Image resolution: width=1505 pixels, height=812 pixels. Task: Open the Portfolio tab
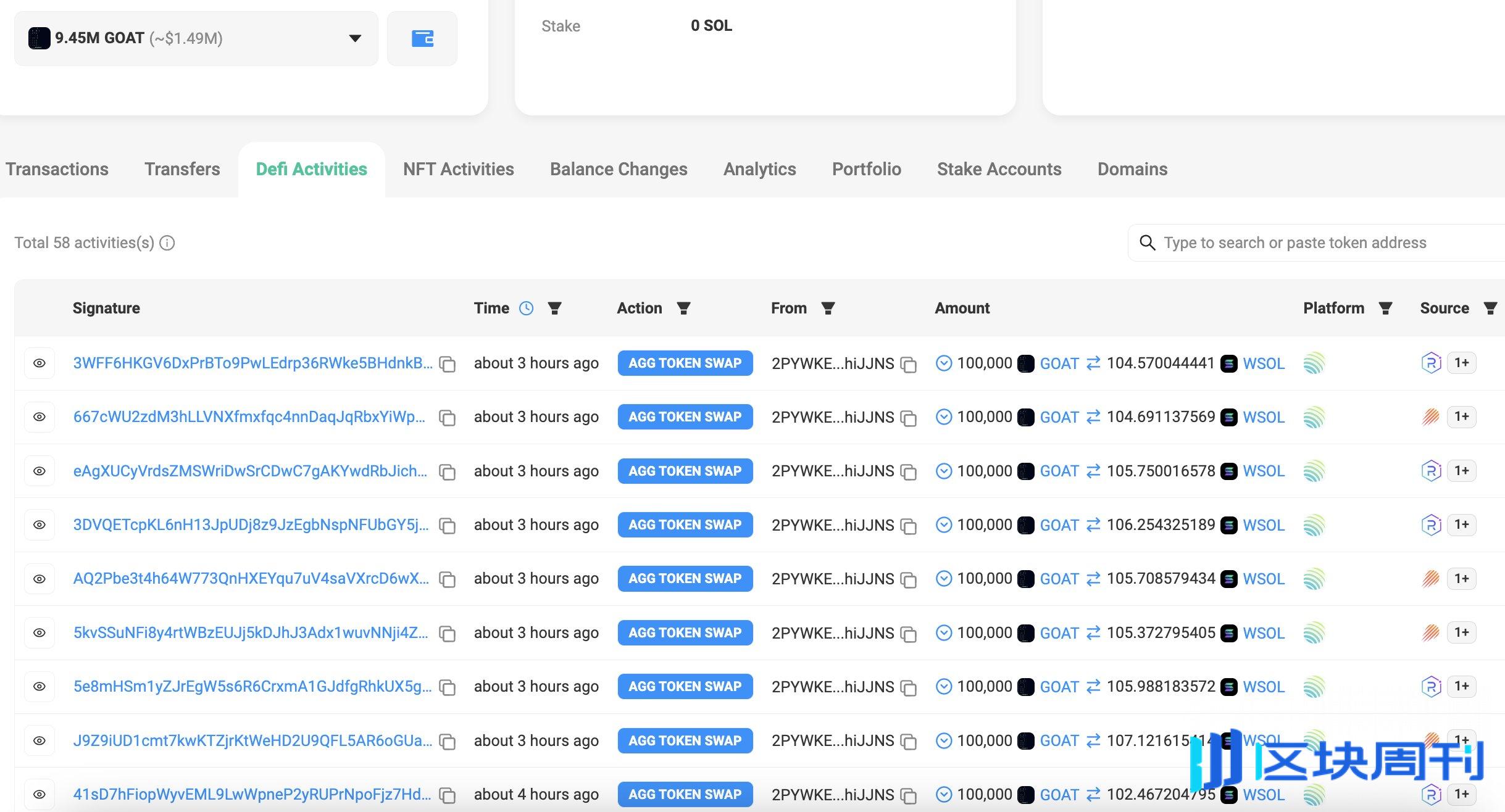pyautogui.click(x=867, y=169)
